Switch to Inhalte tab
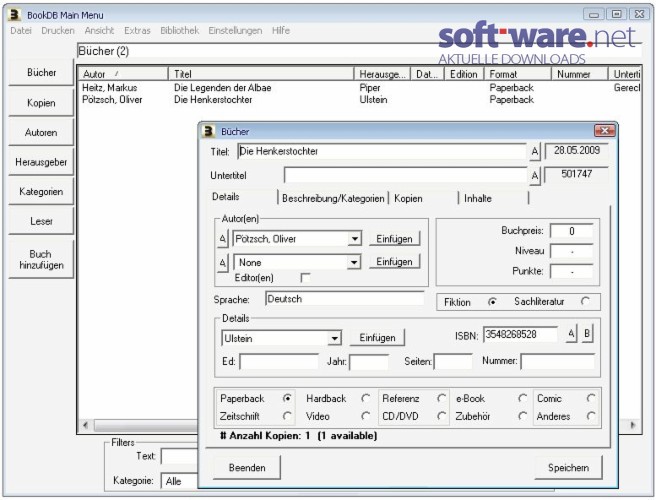Image resolution: width=656 pixels, height=500 pixels. point(494,198)
